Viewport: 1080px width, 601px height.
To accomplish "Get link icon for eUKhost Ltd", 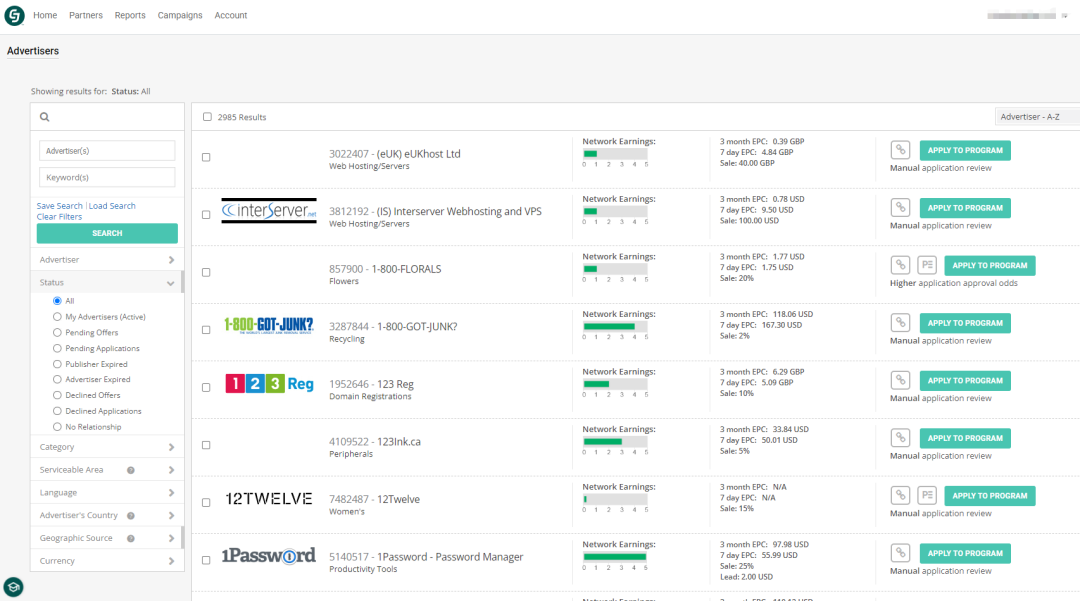I will [x=900, y=150].
